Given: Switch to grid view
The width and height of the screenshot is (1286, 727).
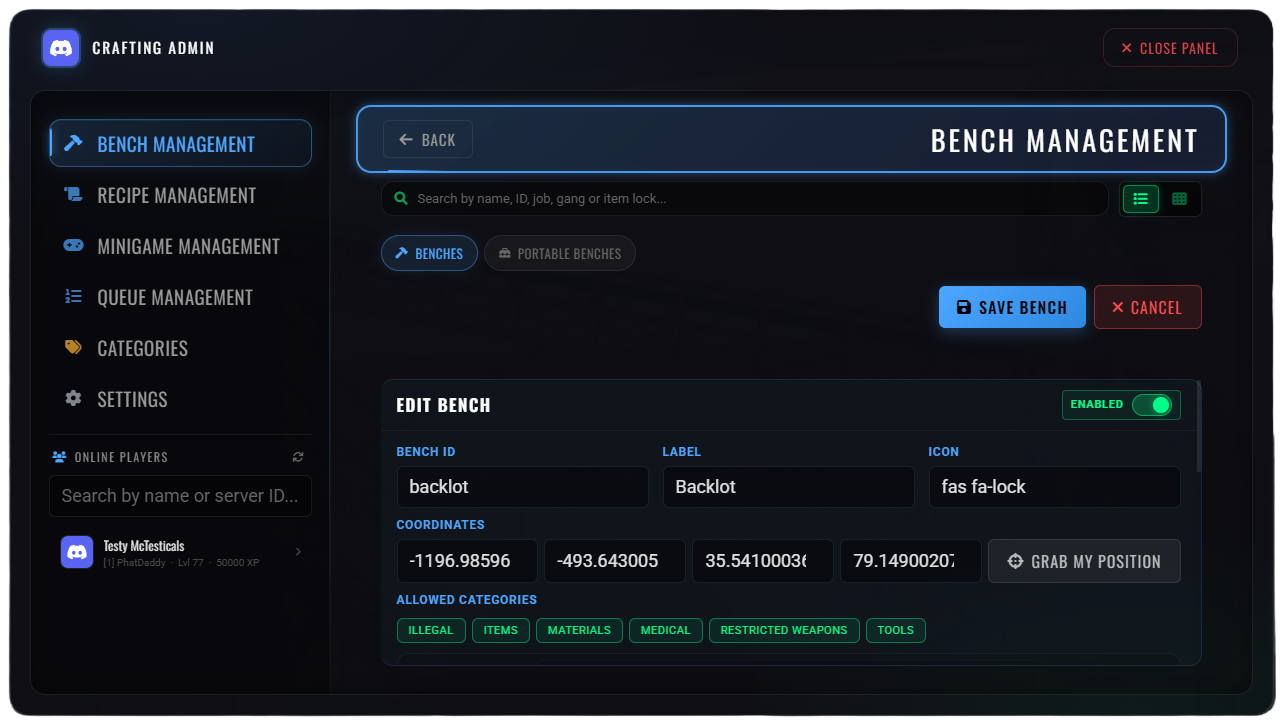Looking at the screenshot, I should [1179, 199].
